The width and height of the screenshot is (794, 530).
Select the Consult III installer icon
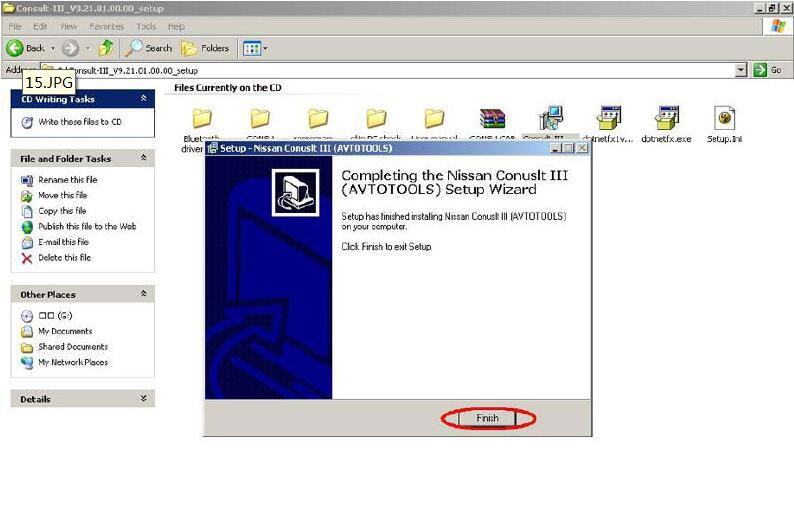[550, 117]
